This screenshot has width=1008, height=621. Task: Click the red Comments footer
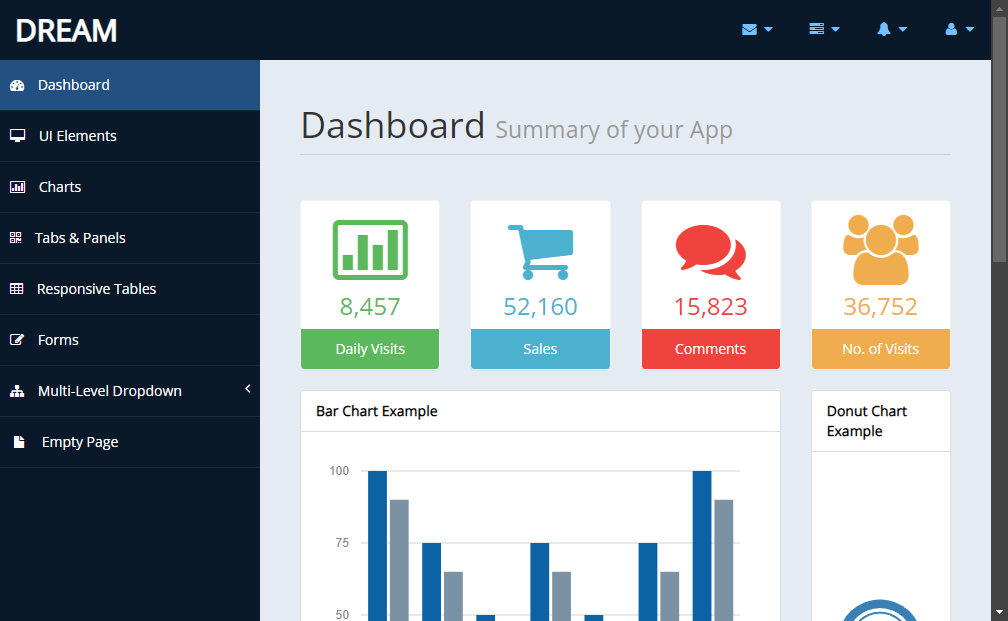711,349
